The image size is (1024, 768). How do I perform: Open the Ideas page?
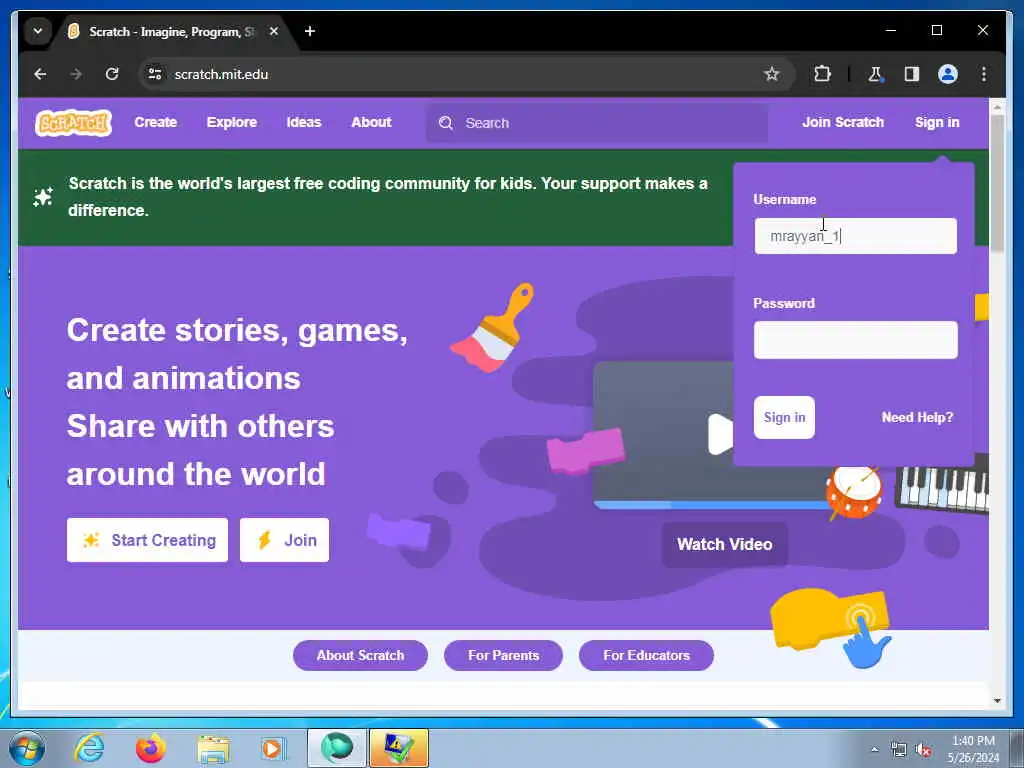point(304,122)
